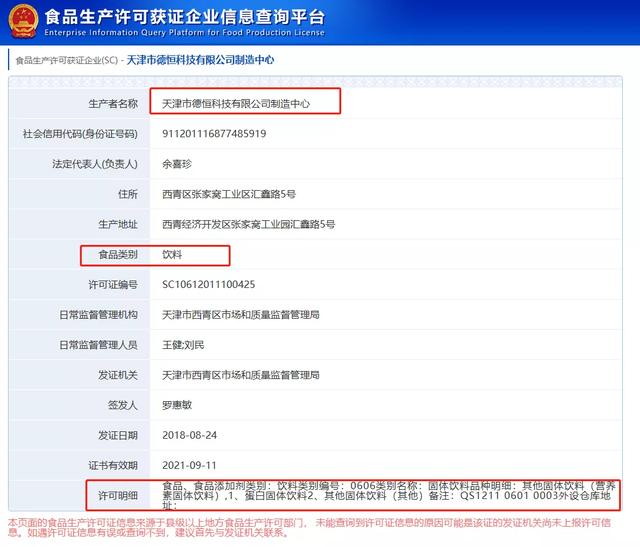Screen dimensions: 640x547
Task: Select legal representative name 余喜珍
Action: [177, 164]
